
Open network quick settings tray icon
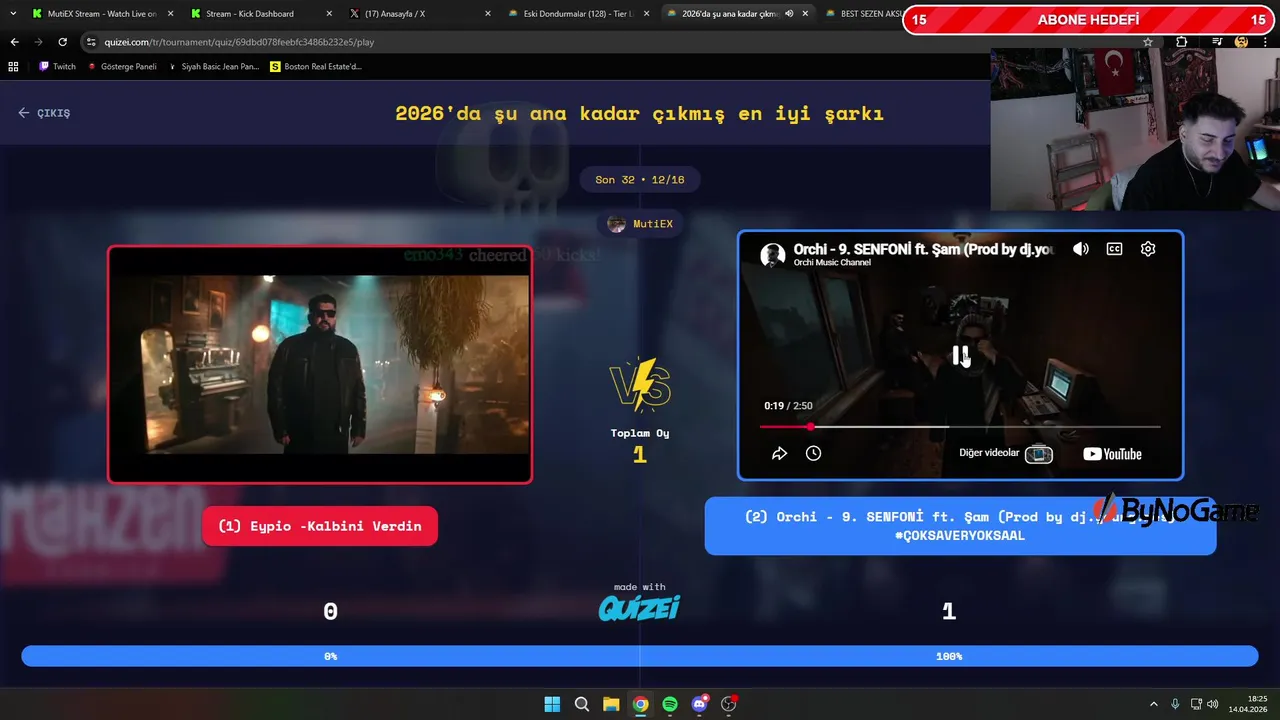tap(1197, 704)
